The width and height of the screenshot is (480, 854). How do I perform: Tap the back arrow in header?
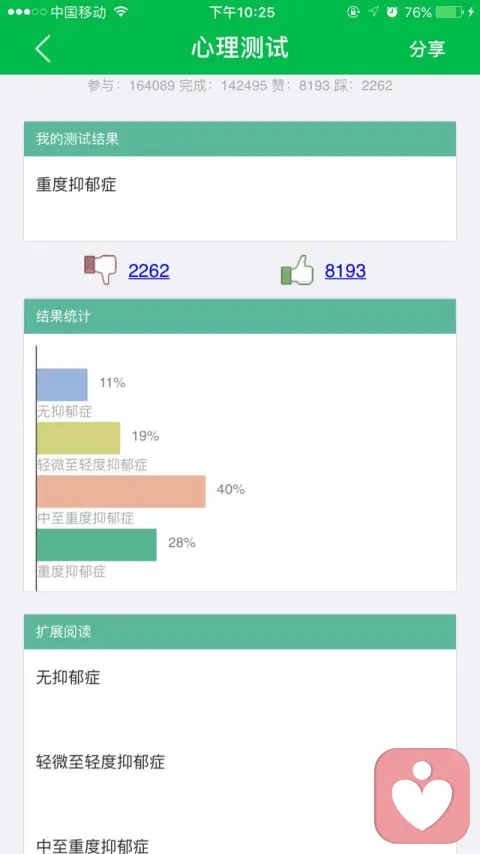(43, 48)
